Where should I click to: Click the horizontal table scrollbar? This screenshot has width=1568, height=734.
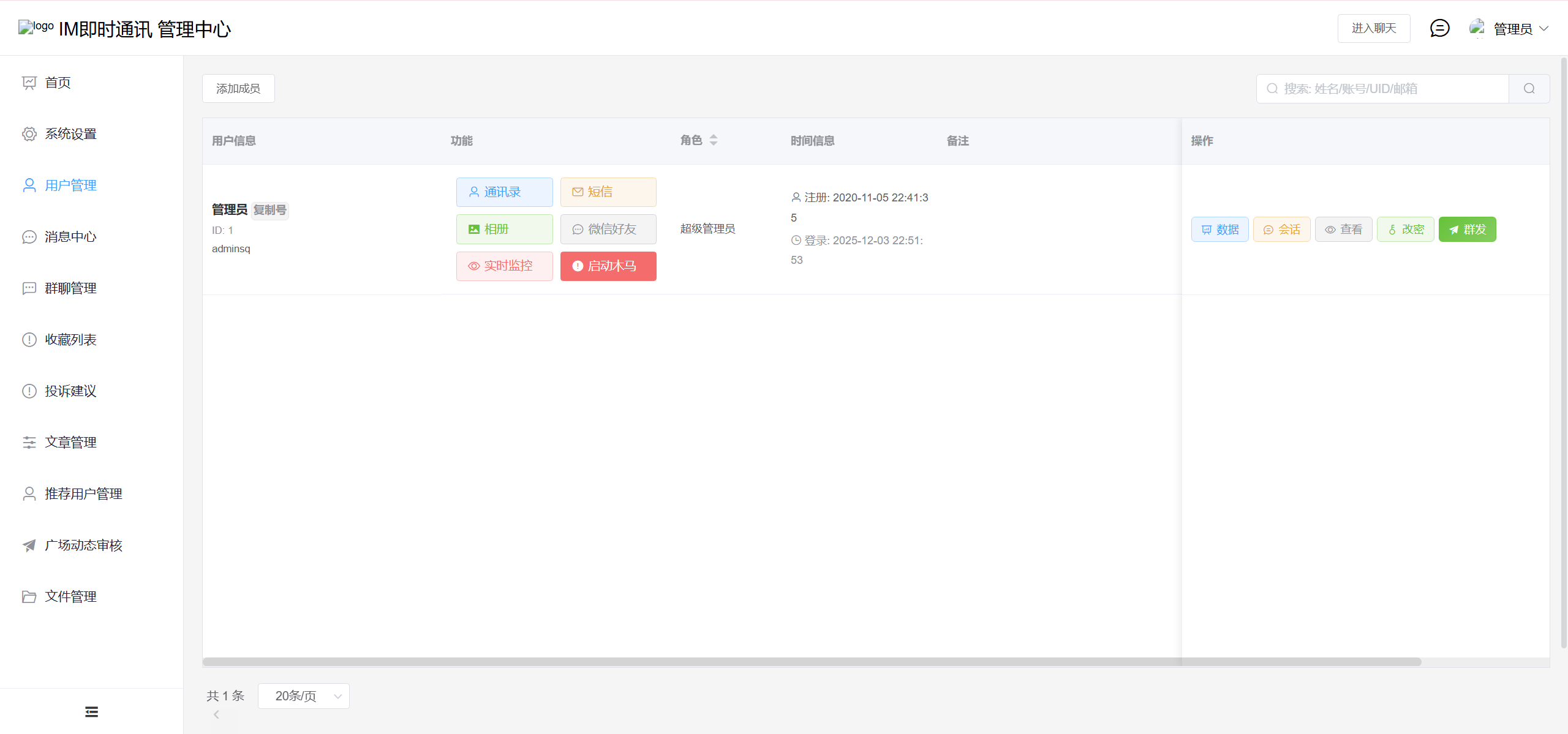[x=812, y=662]
